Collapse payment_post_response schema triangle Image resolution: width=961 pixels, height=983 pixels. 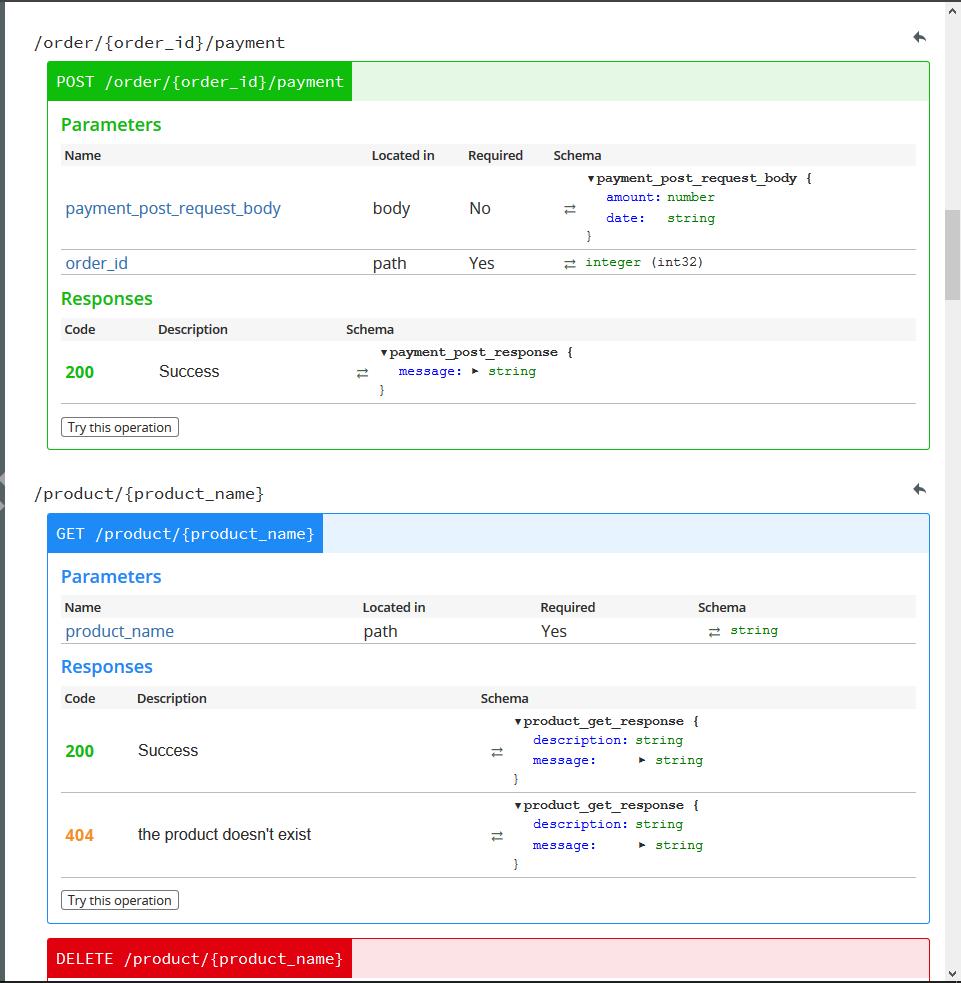click(x=384, y=353)
